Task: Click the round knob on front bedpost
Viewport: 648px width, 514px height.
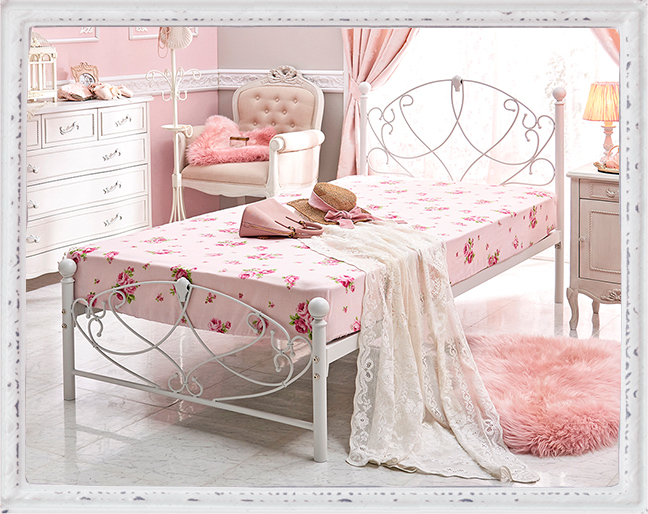Action: pos(318,308)
